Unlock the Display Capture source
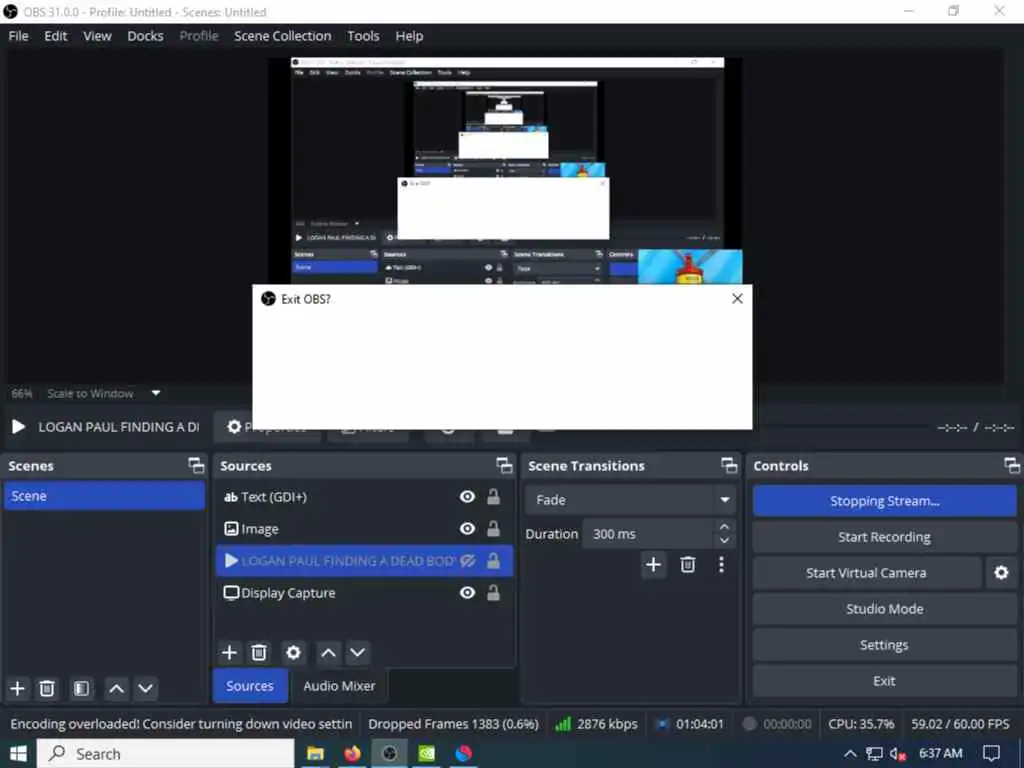 pos(494,592)
